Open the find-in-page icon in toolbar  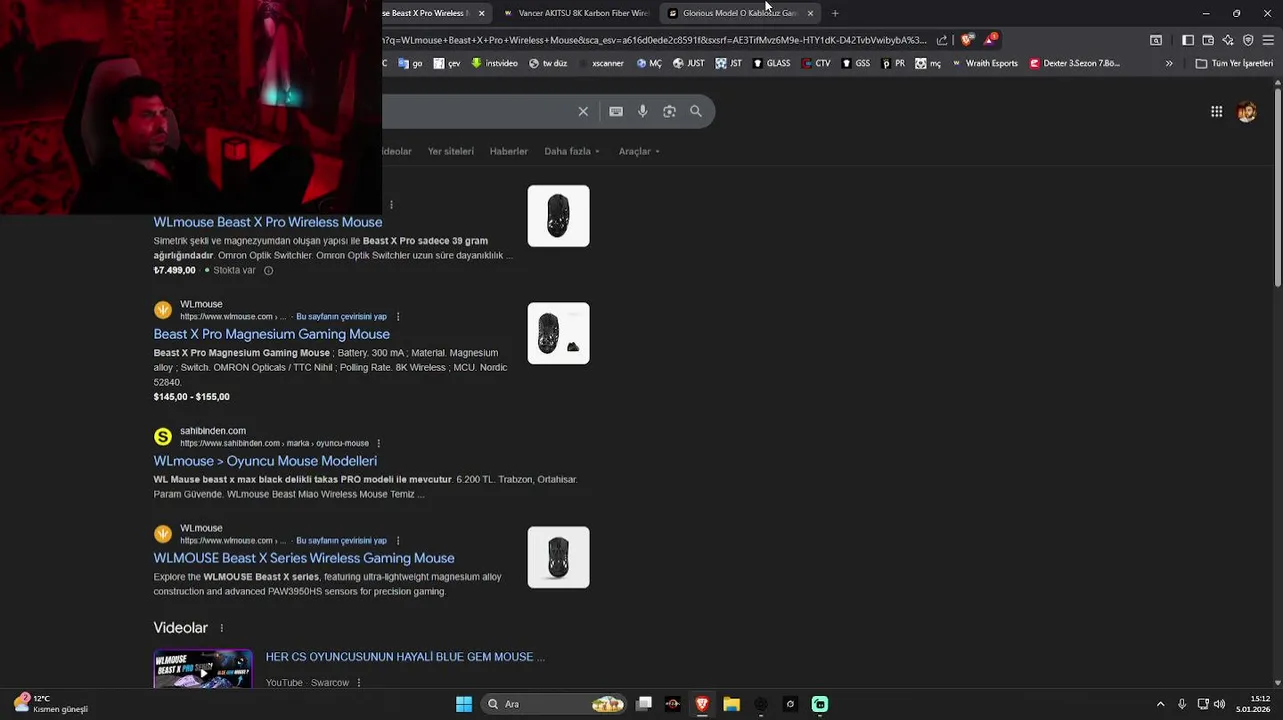(1156, 40)
